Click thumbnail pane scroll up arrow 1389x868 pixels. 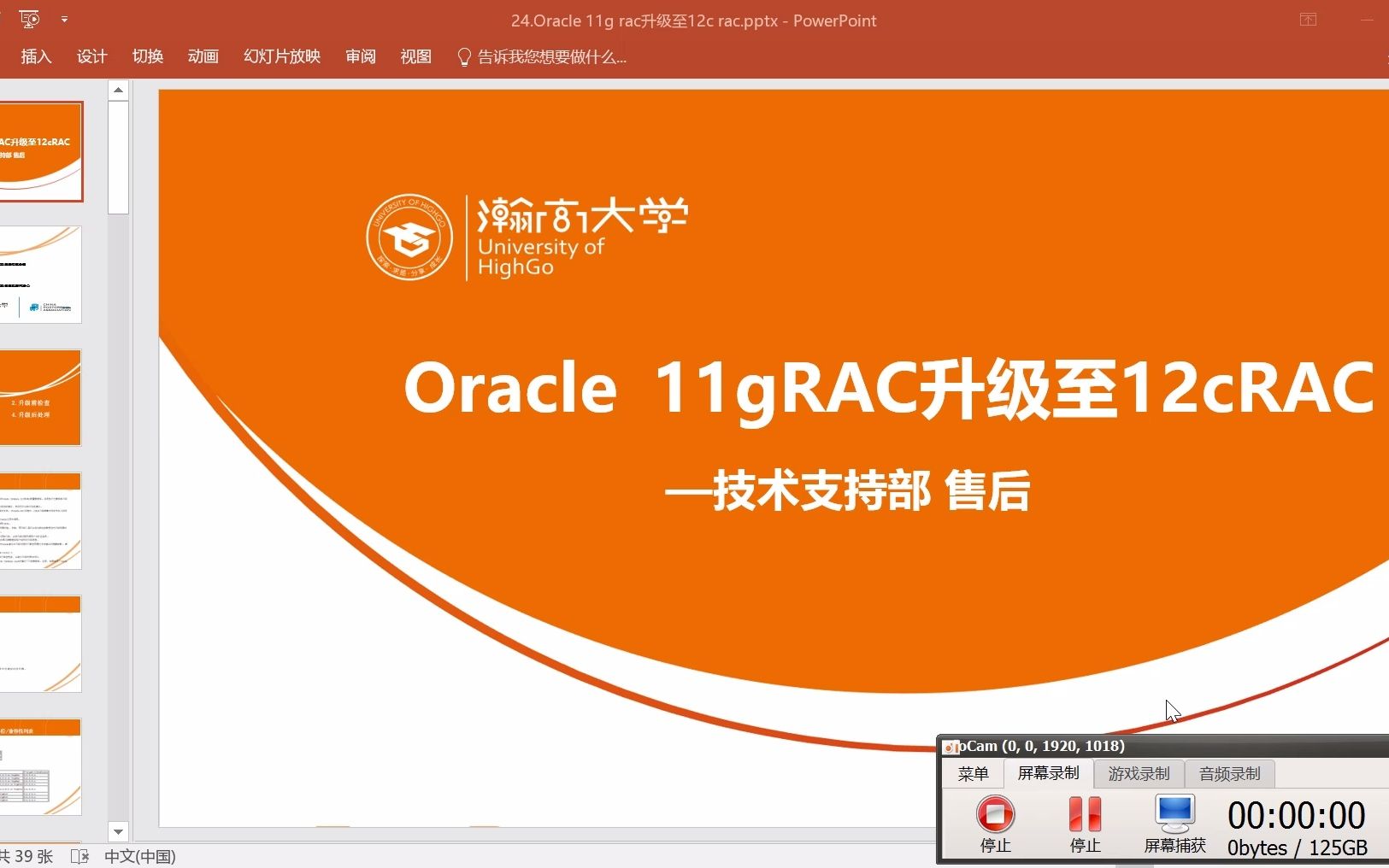click(x=118, y=90)
